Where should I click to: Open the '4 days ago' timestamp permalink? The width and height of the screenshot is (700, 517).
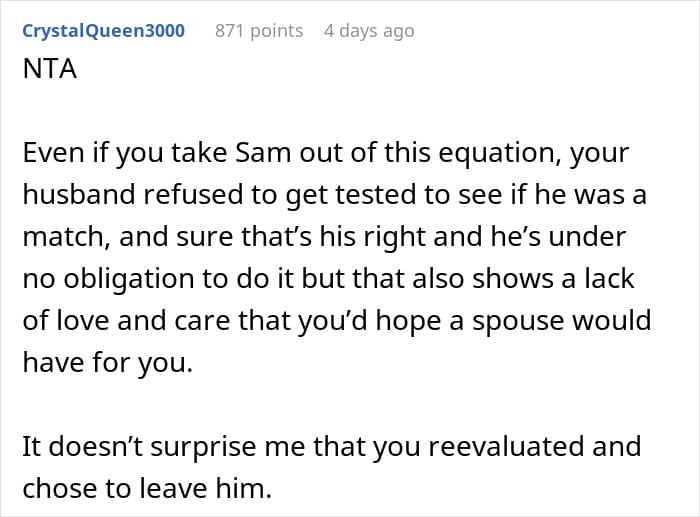[368, 30]
